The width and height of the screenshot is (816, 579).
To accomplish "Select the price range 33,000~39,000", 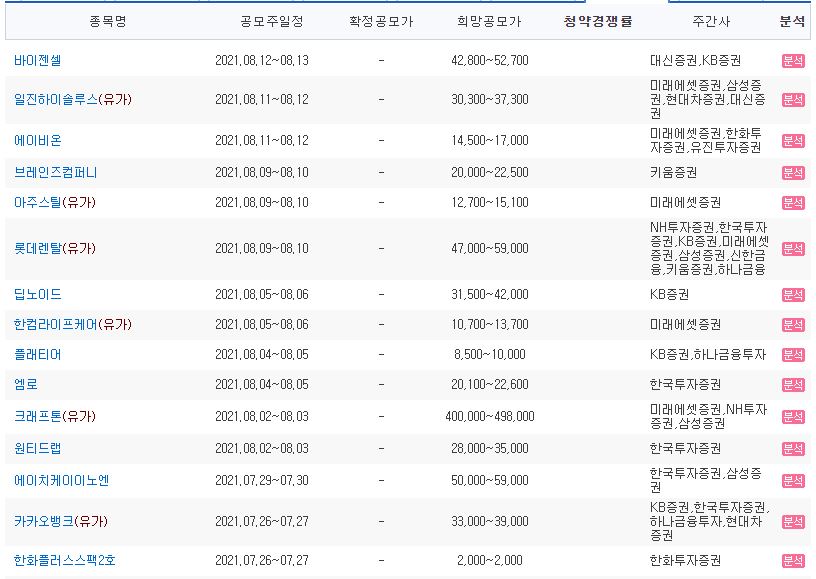I will pyautogui.click(x=490, y=521).
